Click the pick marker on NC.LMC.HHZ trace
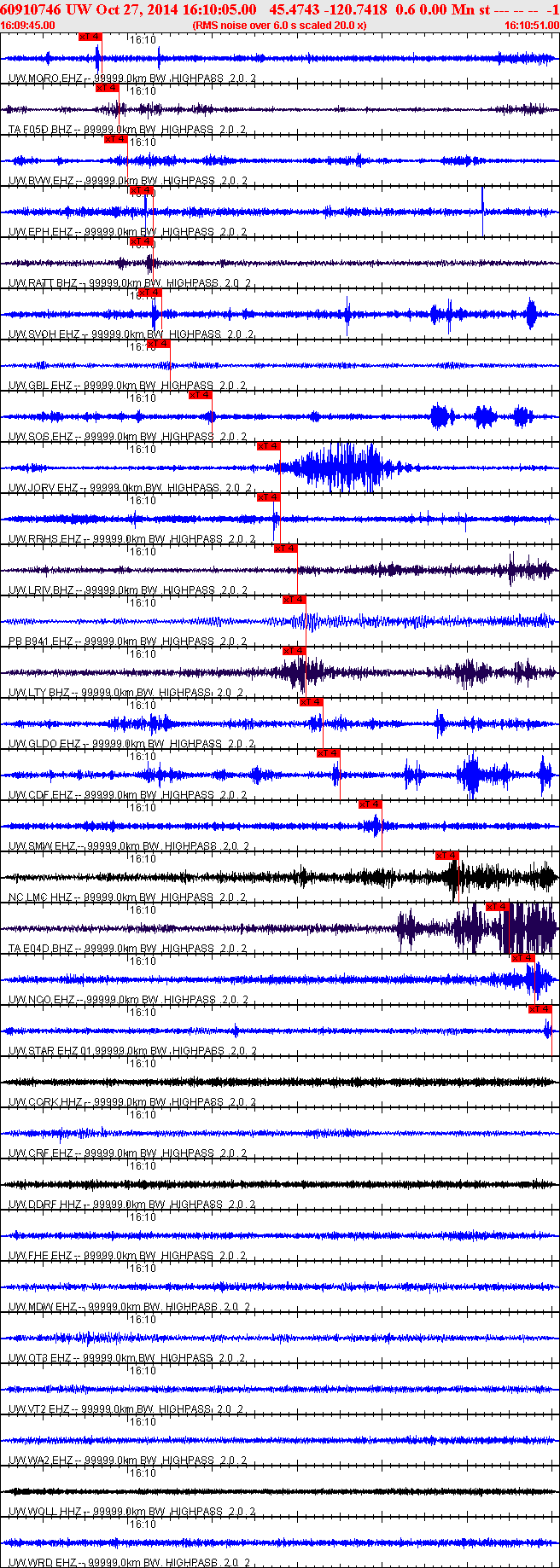 [447, 856]
